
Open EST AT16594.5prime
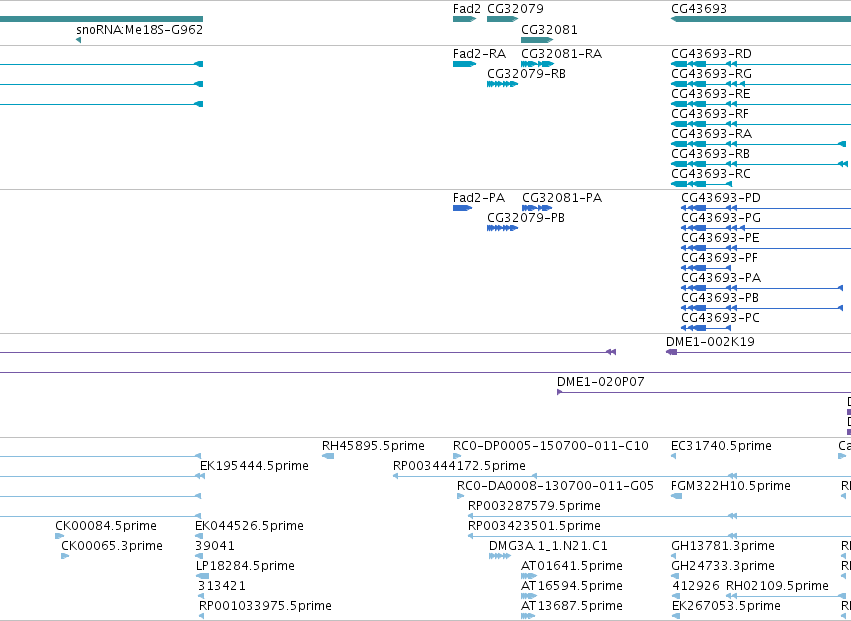[571, 586]
